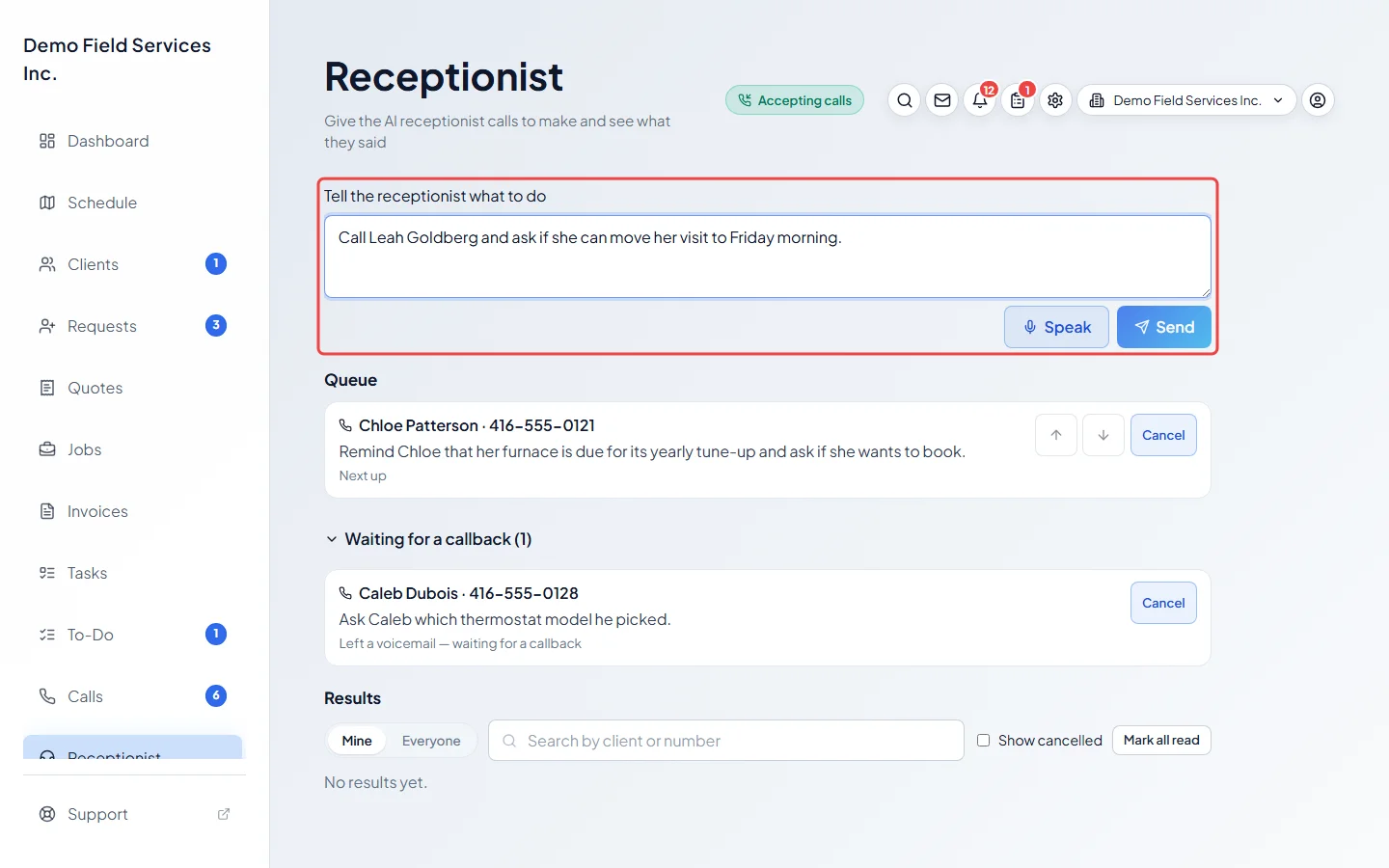Open Clients in the sidebar
The height and width of the screenshot is (868, 1389).
133,264
